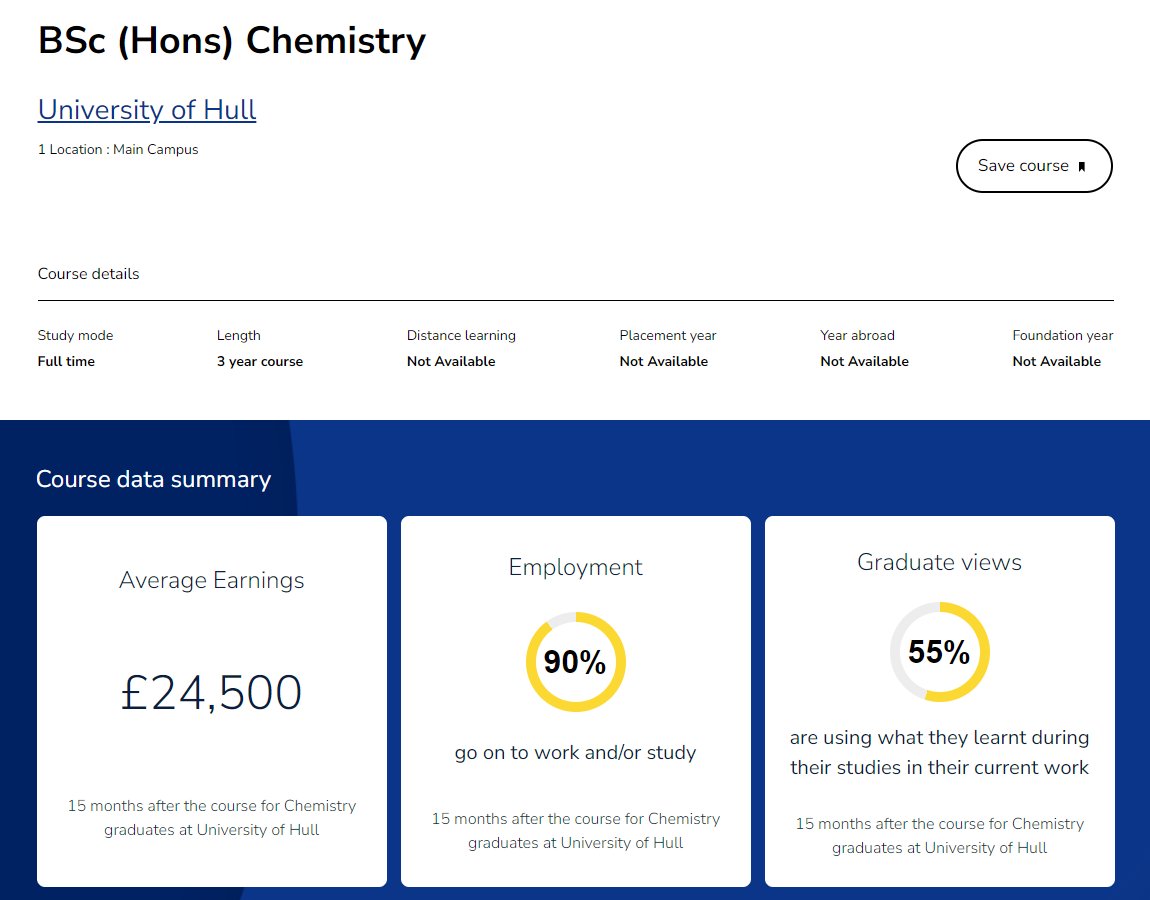Click the Distance learning label
This screenshot has width=1150, height=900.
[x=461, y=335]
